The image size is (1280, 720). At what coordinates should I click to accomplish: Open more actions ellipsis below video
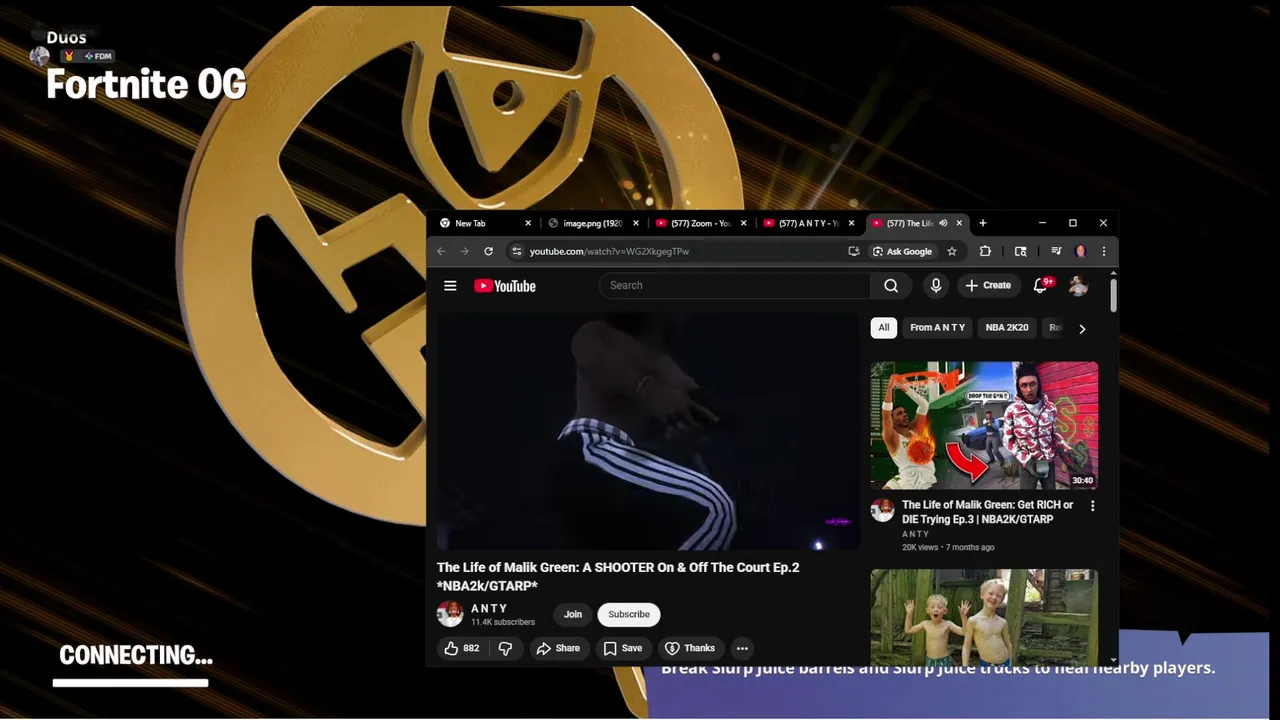coord(742,648)
